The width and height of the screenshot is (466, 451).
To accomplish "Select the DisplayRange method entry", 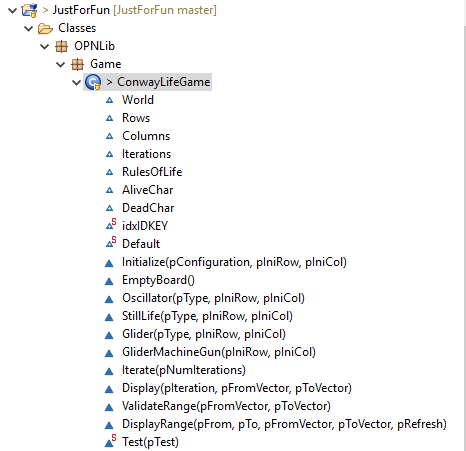I will 284,424.
